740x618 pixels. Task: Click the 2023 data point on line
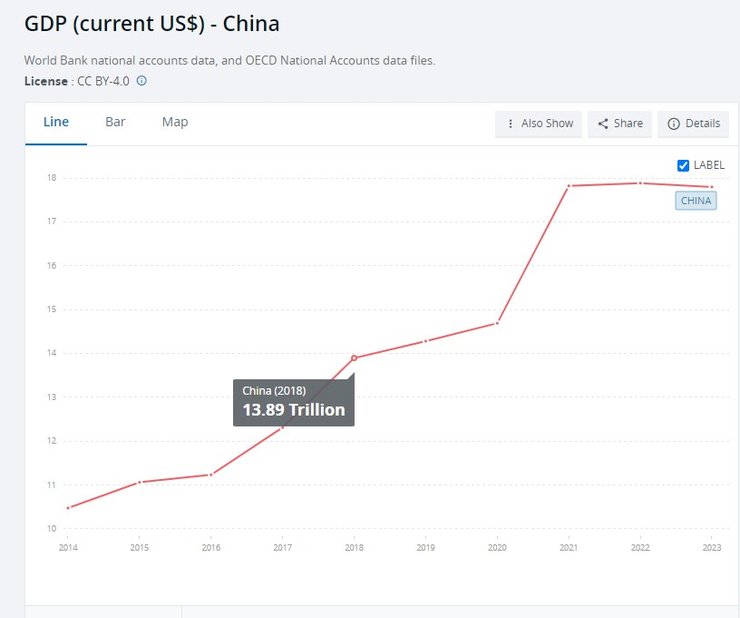[x=711, y=187]
